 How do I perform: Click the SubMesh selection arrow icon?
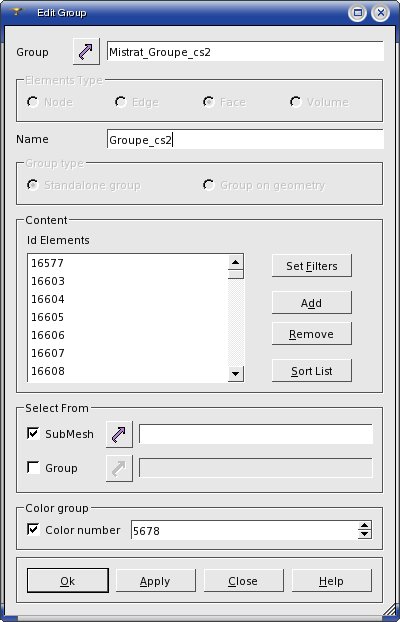(119, 434)
